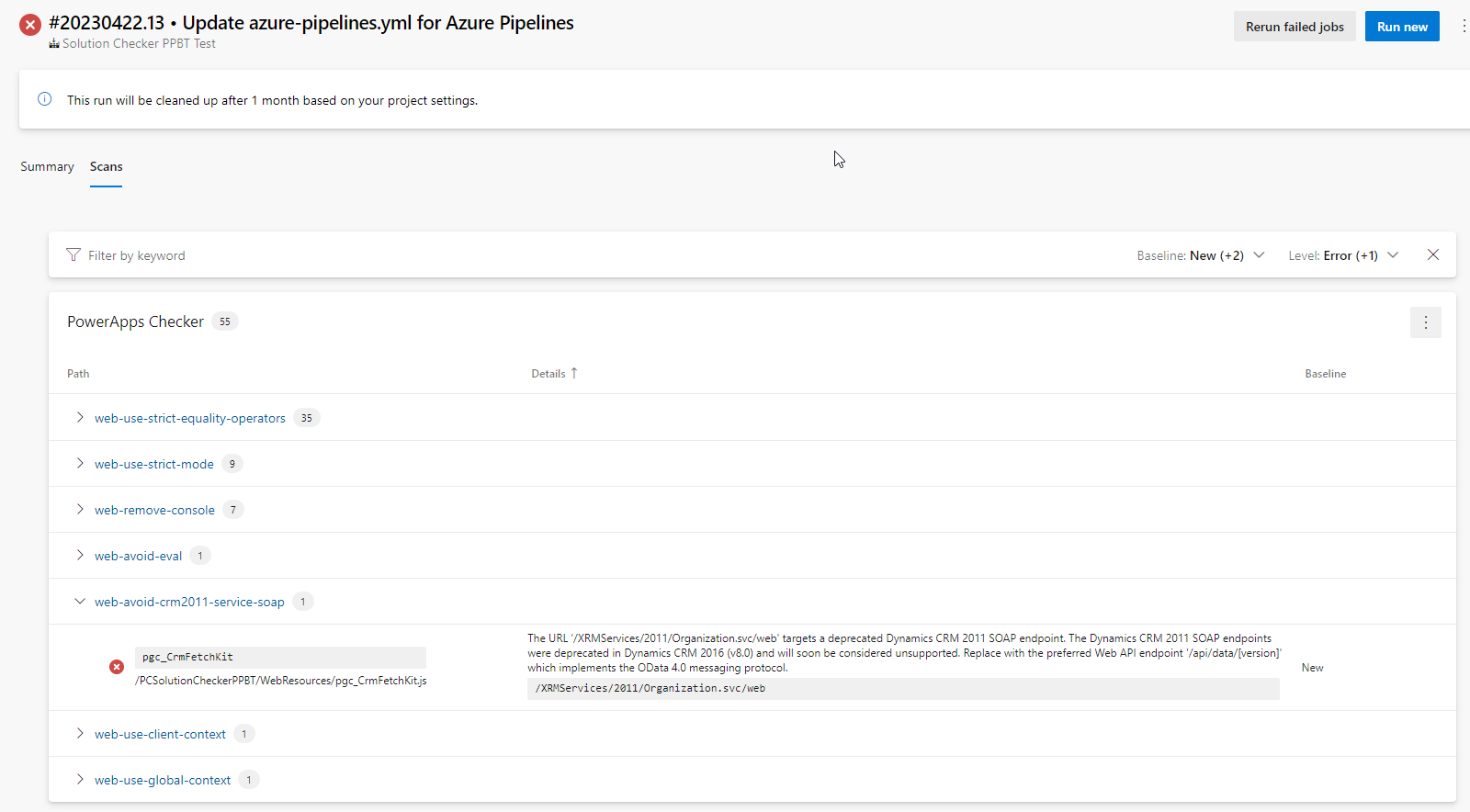The width and height of the screenshot is (1470, 812).
Task: Expand the web-use-global-context row
Action: [80, 779]
